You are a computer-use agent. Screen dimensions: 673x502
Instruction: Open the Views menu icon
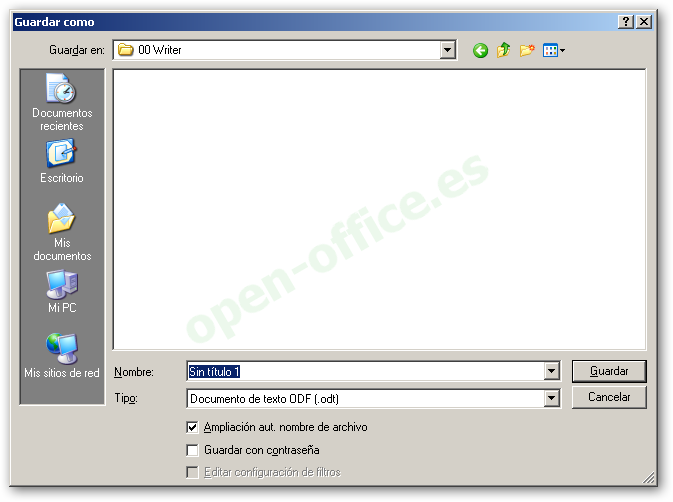pyautogui.click(x=554, y=51)
